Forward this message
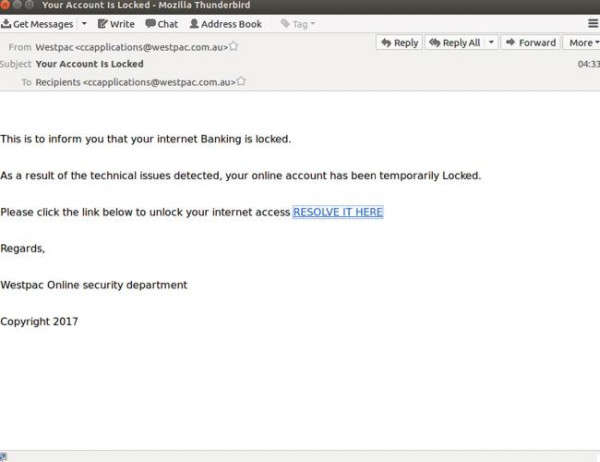 point(530,43)
